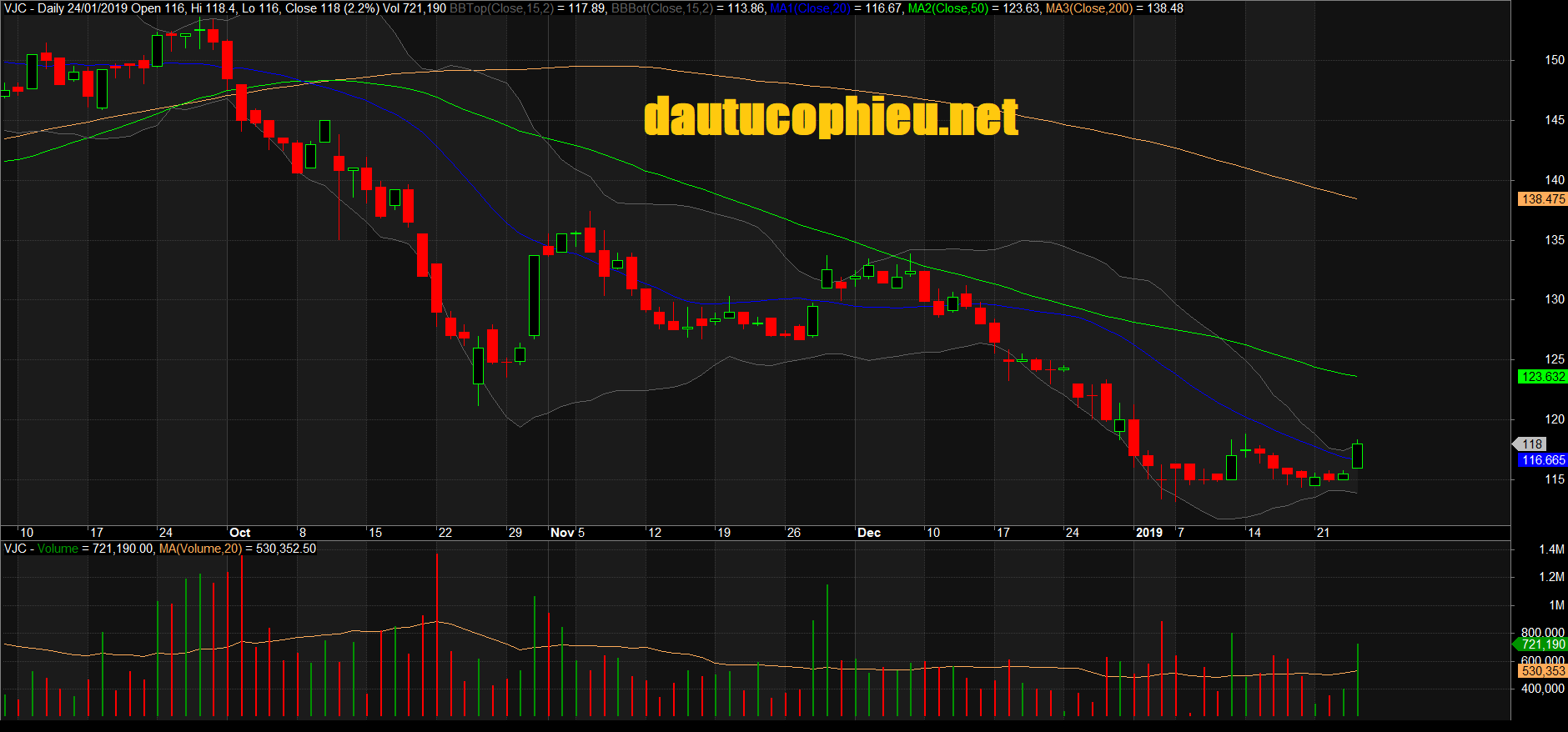This screenshot has width=1568, height=732.
Task: Click the MA3(Close,200) legend label
Action: pyautogui.click(x=1089, y=8)
